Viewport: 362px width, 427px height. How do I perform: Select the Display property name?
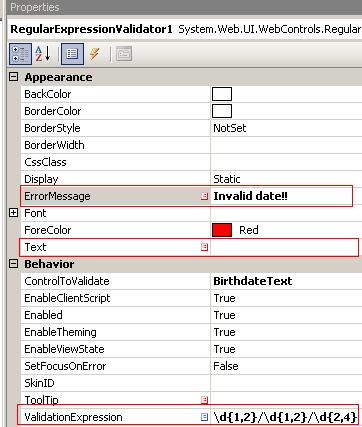point(41,179)
